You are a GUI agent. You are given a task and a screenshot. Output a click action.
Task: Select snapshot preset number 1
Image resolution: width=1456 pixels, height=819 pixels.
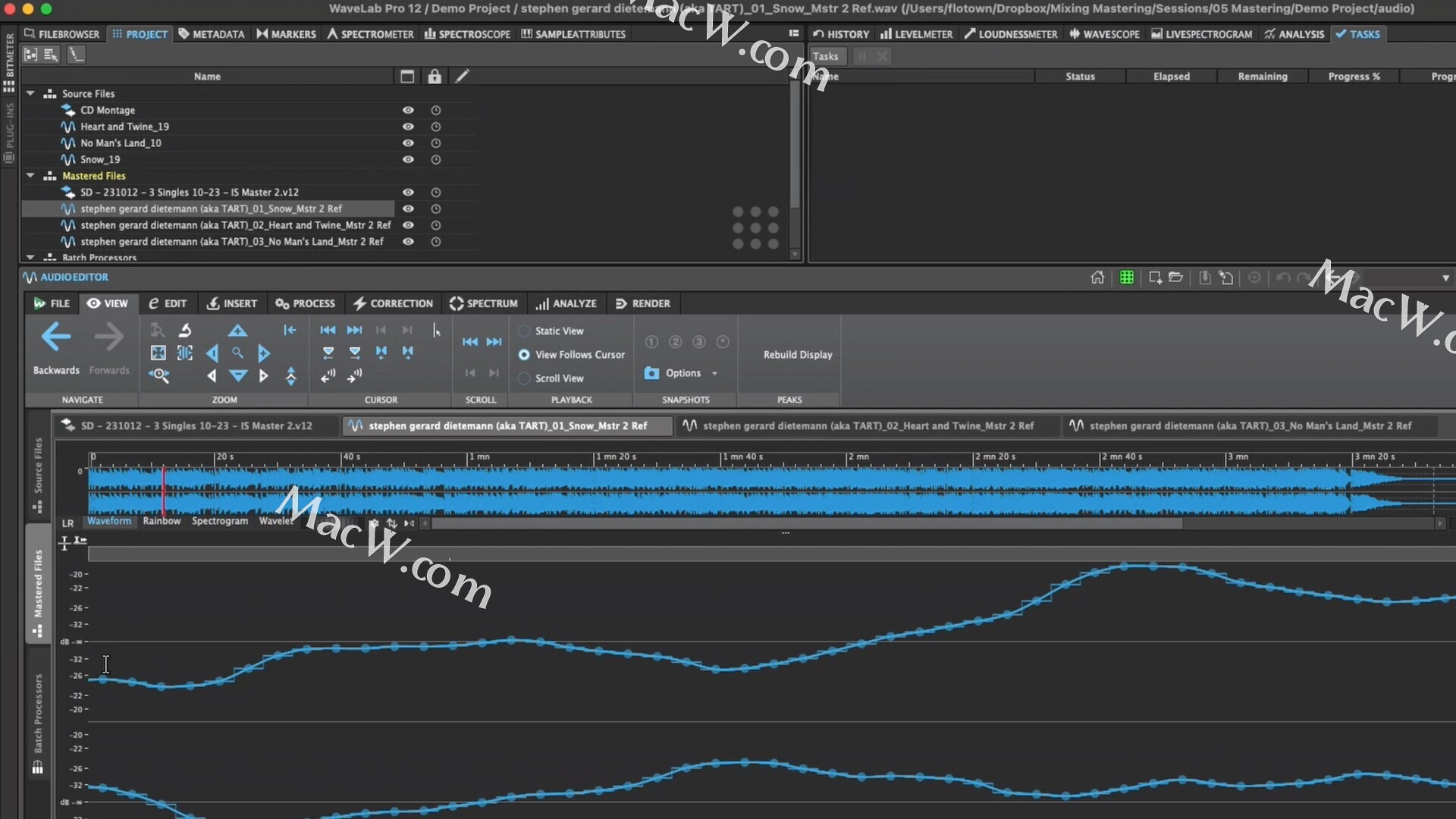(x=651, y=342)
